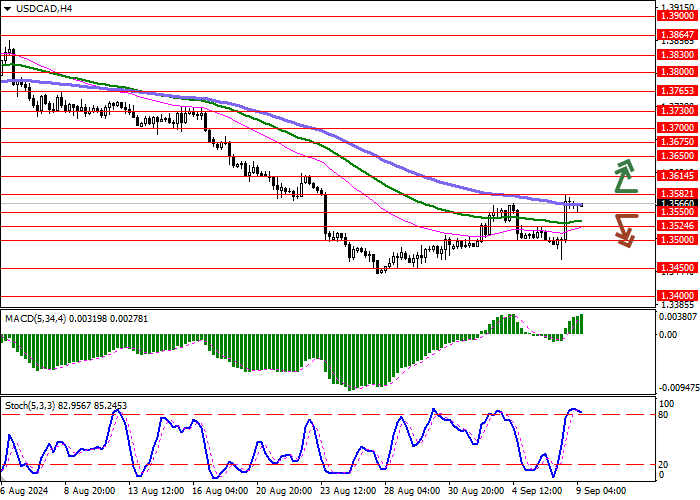Click the current price tag 1.35660
Screen dimensions: 700x500
[x=678, y=204]
